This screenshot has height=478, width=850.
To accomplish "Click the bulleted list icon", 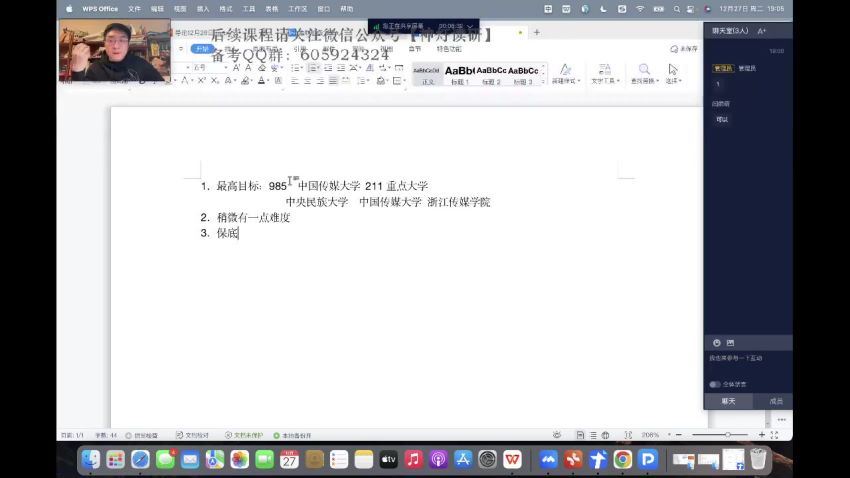I will pyautogui.click(x=295, y=68).
